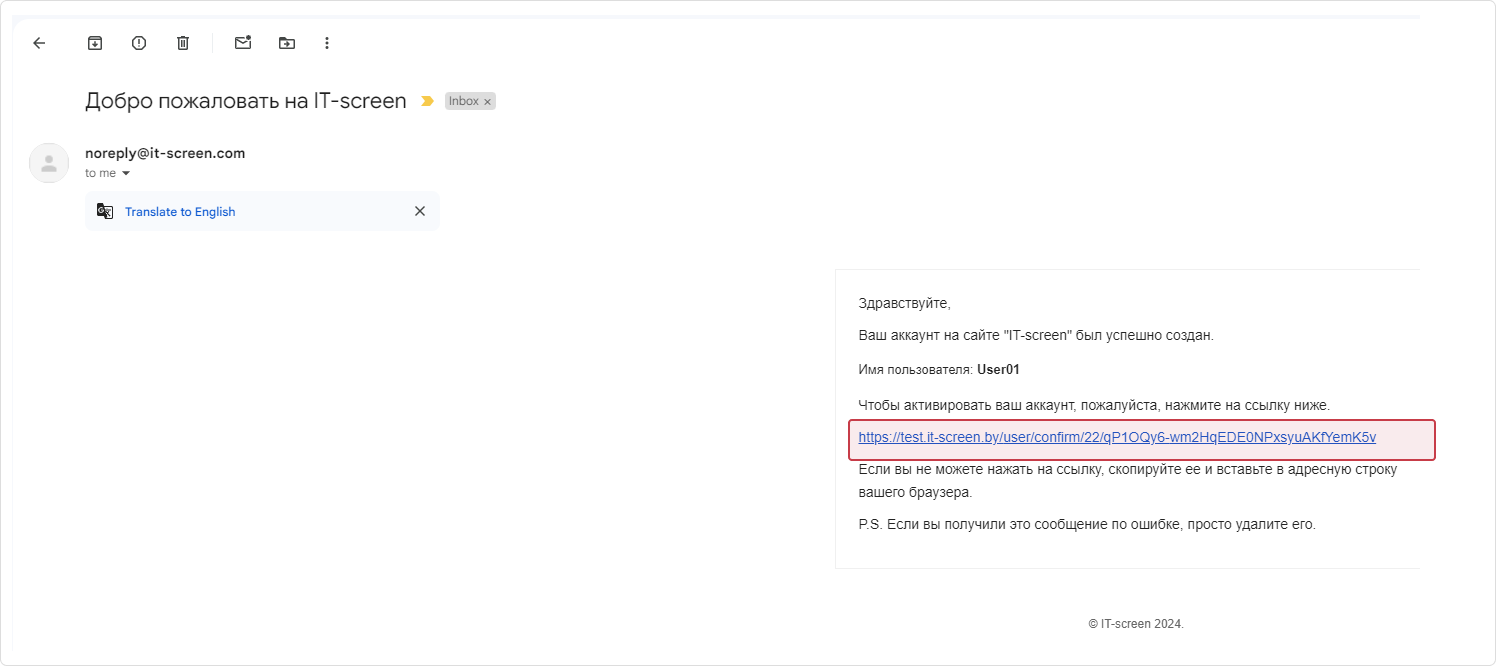The image size is (1496, 666).
Task: Go back using the left arrow
Action: point(39,43)
